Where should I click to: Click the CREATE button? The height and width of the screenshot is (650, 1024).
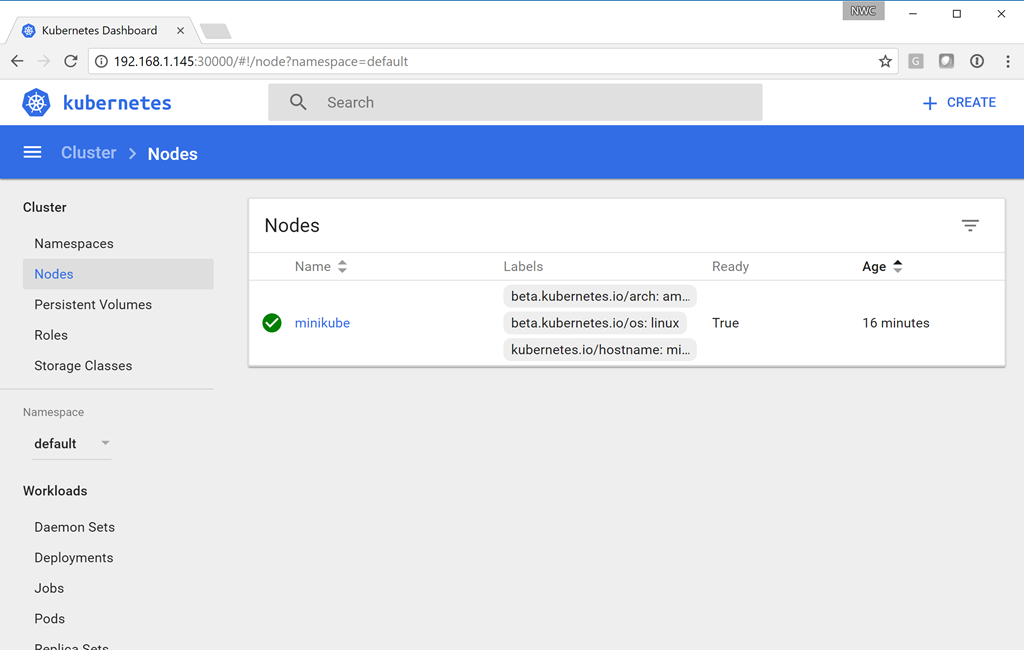click(x=959, y=103)
